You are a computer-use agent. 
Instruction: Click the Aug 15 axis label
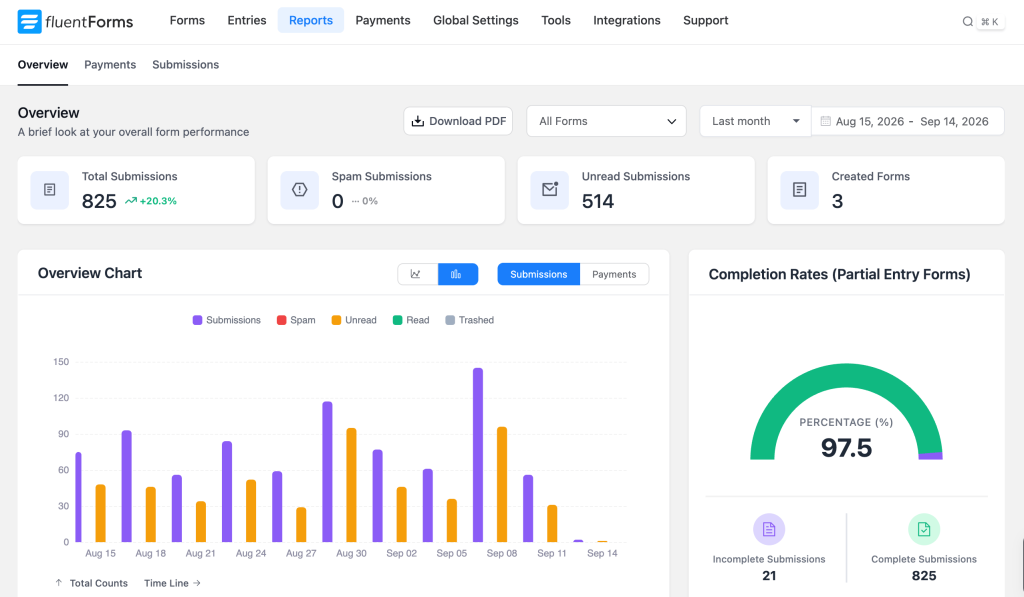point(100,553)
